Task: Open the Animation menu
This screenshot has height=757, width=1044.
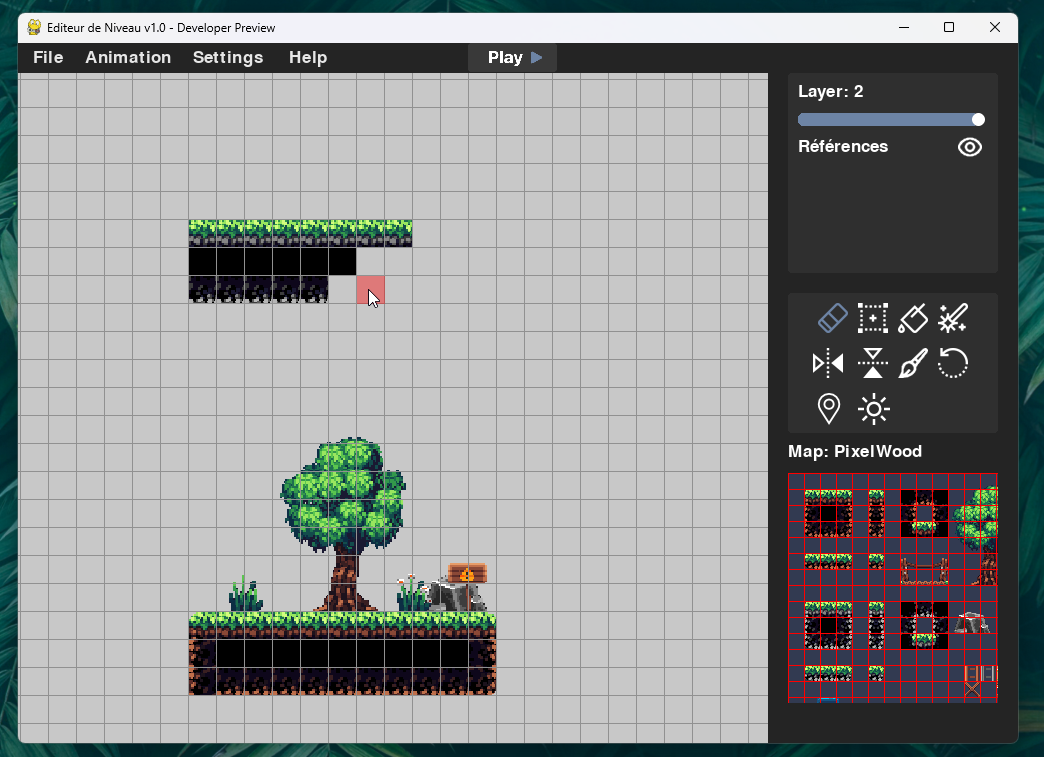Action: pyautogui.click(x=128, y=58)
